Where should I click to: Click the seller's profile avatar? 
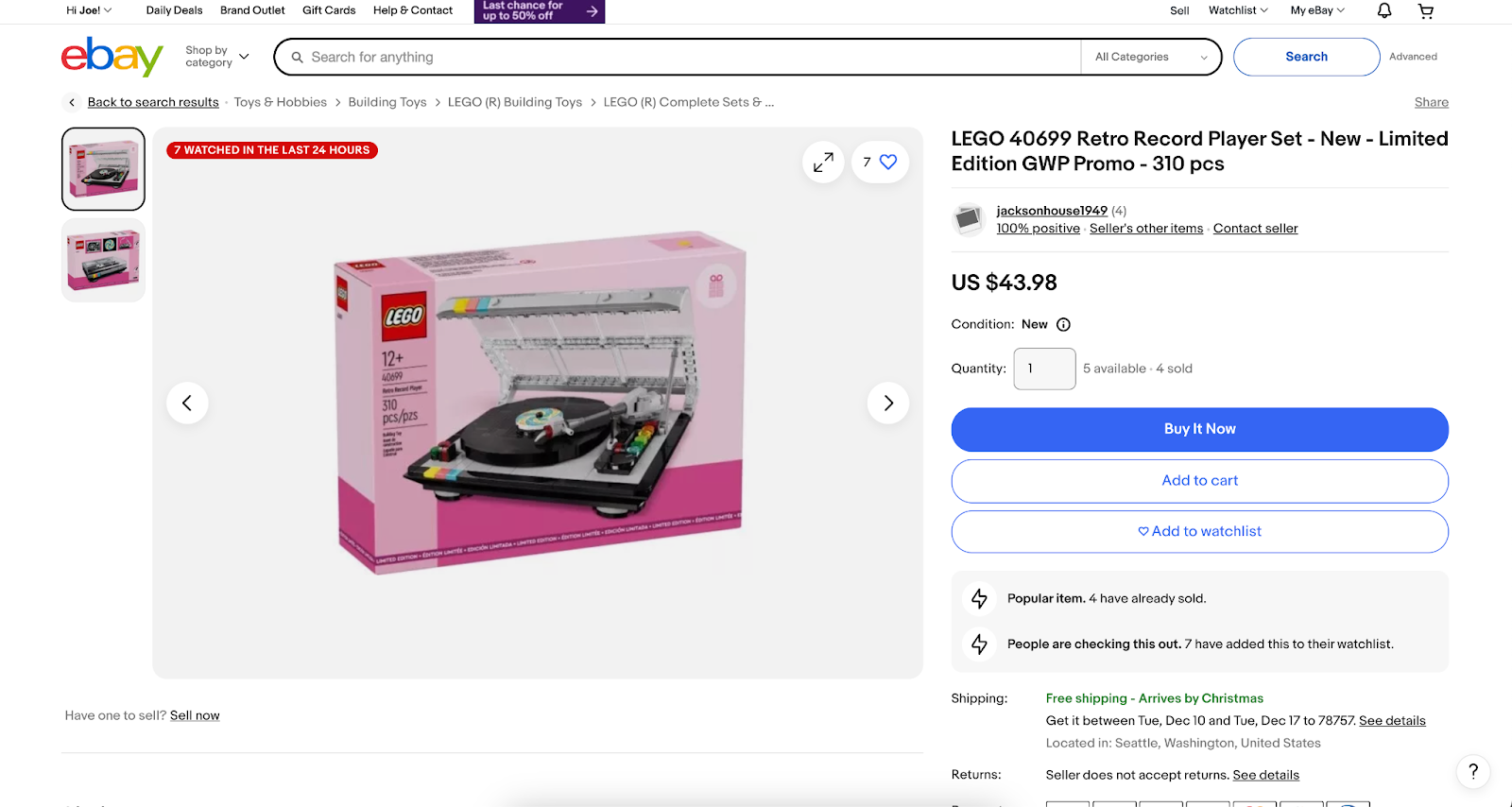coord(968,219)
